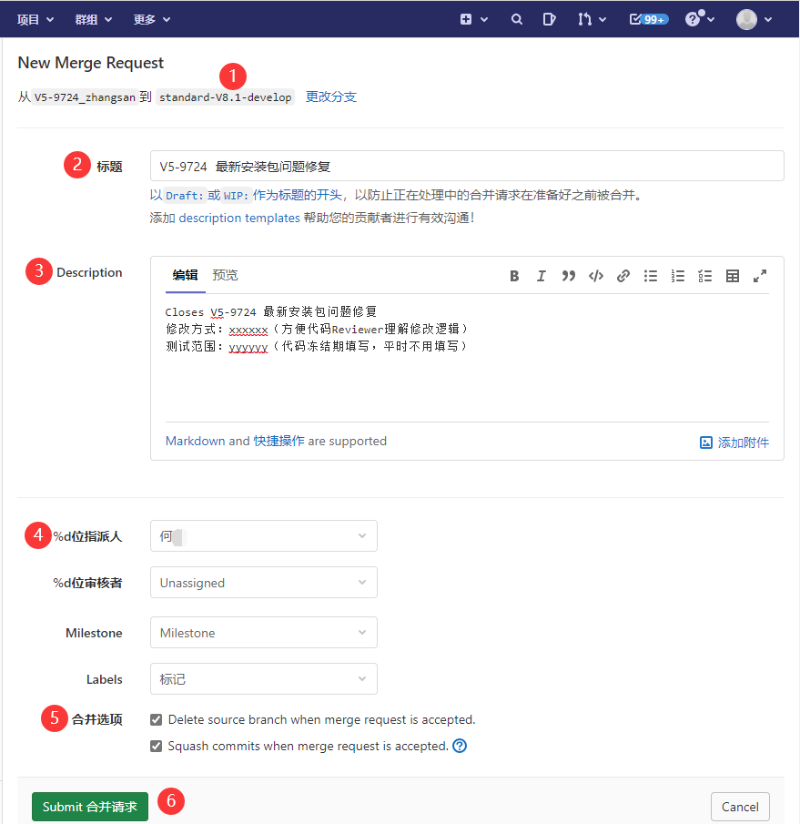
Task: Uncheck Delete source branch option
Action: pos(156,720)
